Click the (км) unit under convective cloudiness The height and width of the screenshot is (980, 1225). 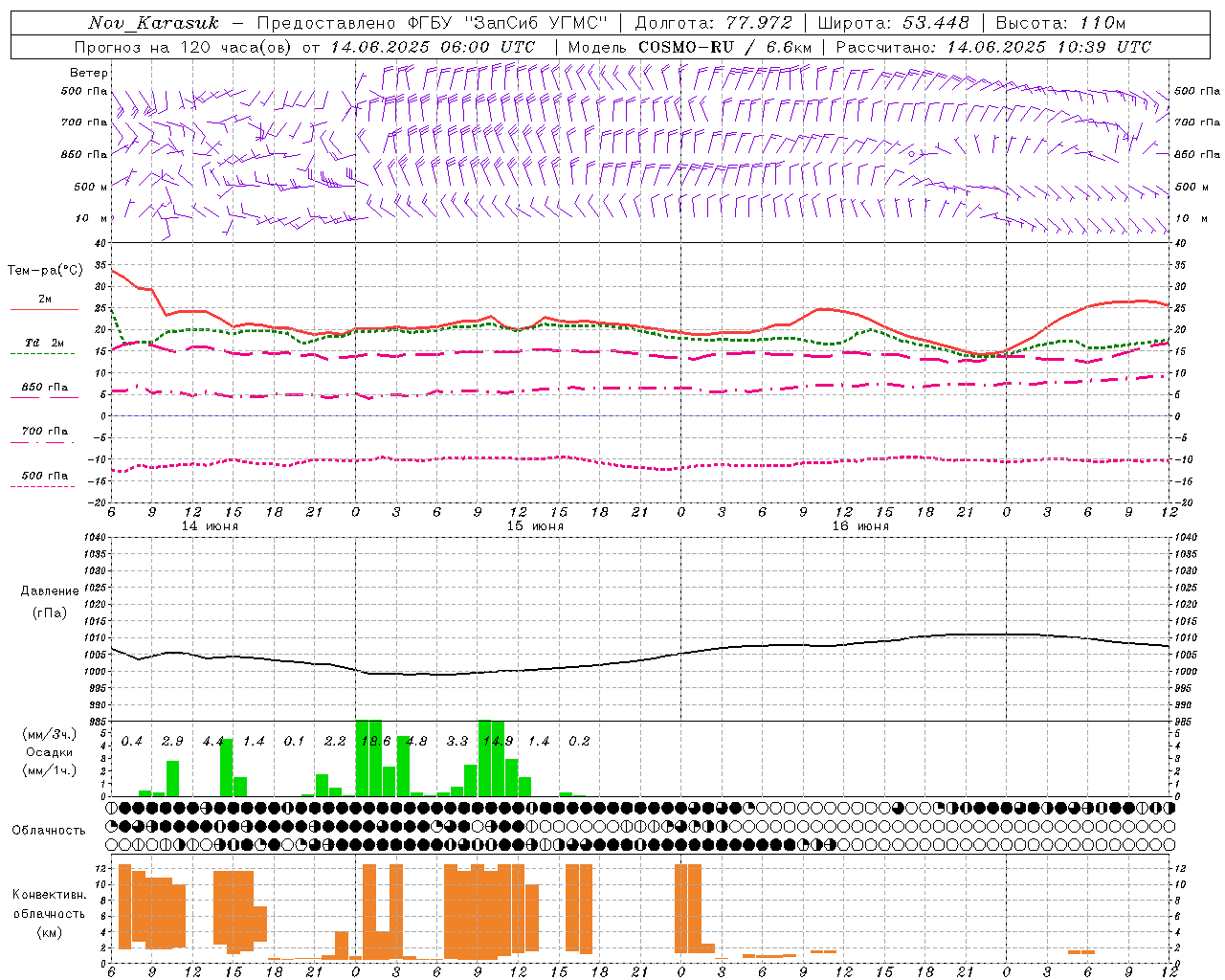point(50,932)
